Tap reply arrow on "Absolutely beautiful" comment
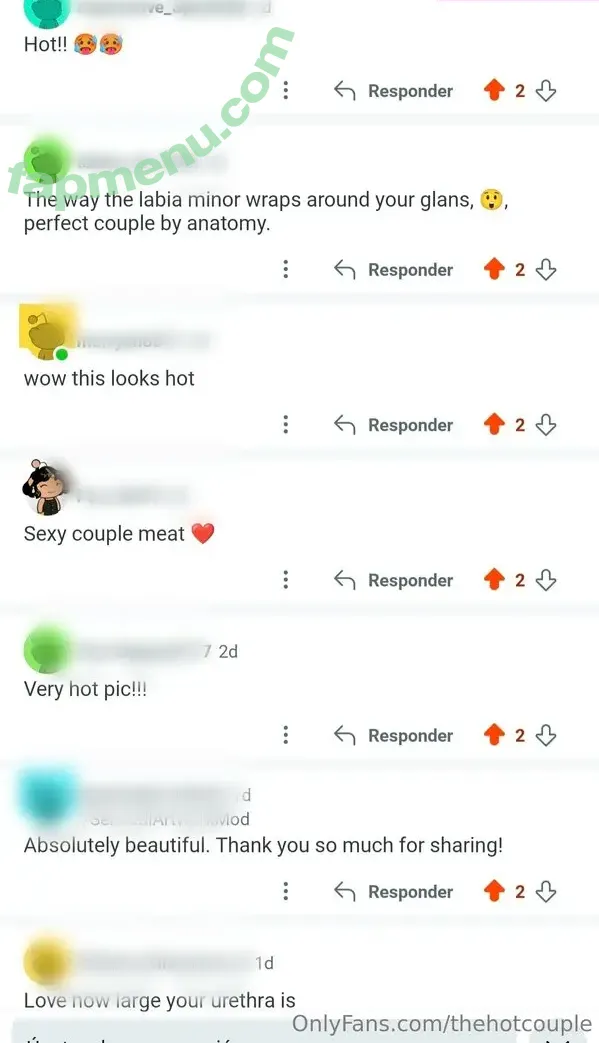This screenshot has height=1043, width=599. point(344,891)
